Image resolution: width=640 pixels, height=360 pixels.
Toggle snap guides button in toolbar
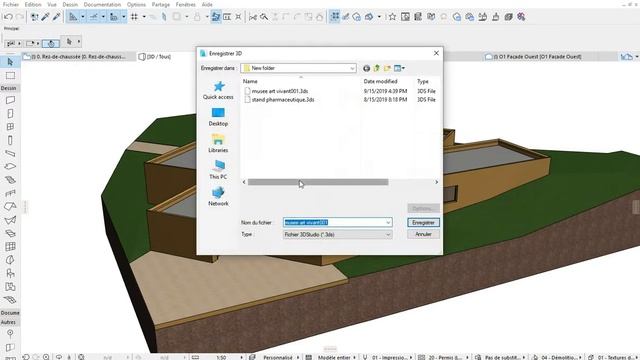94,17
